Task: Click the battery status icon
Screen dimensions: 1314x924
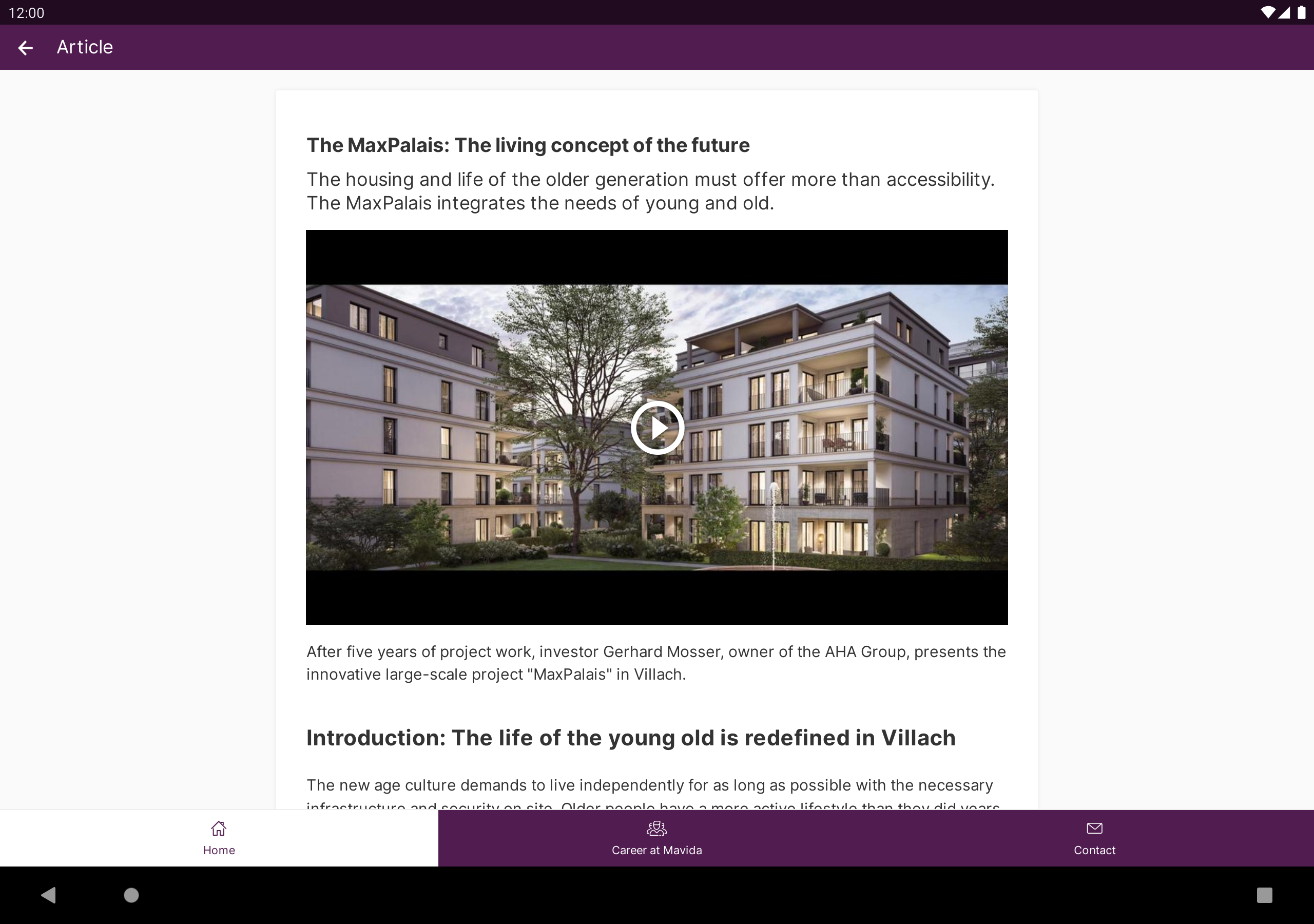Action: pos(1301,13)
